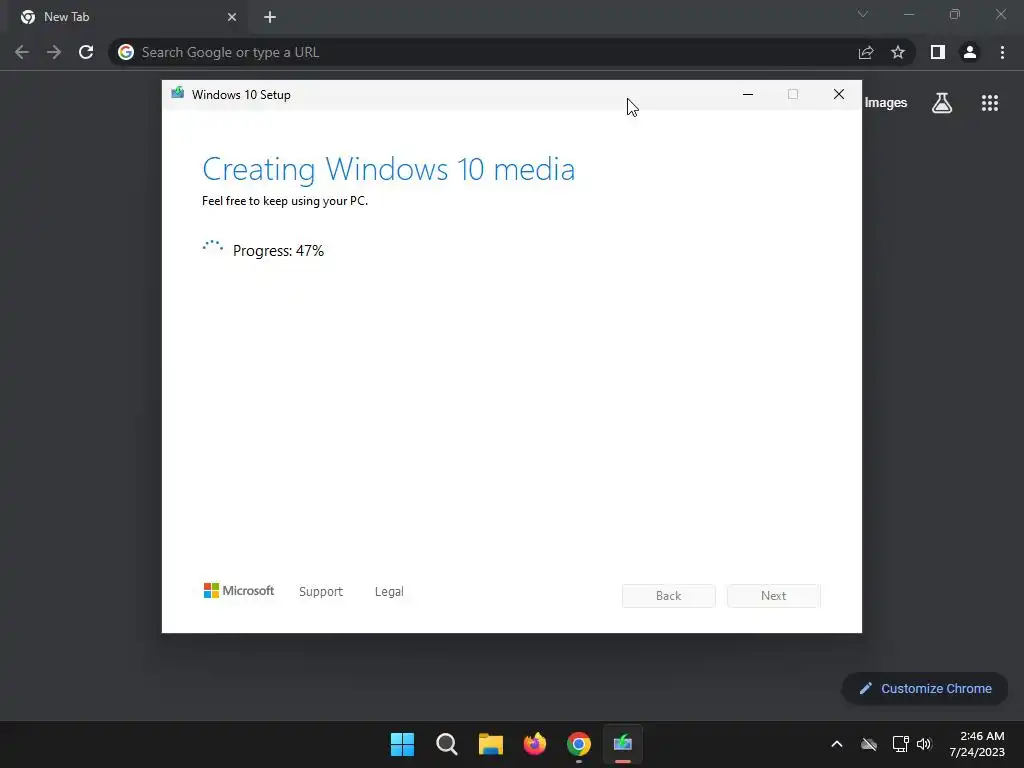Close the New Tab tab
This screenshot has width=1024, height=768.
(232, 17)
